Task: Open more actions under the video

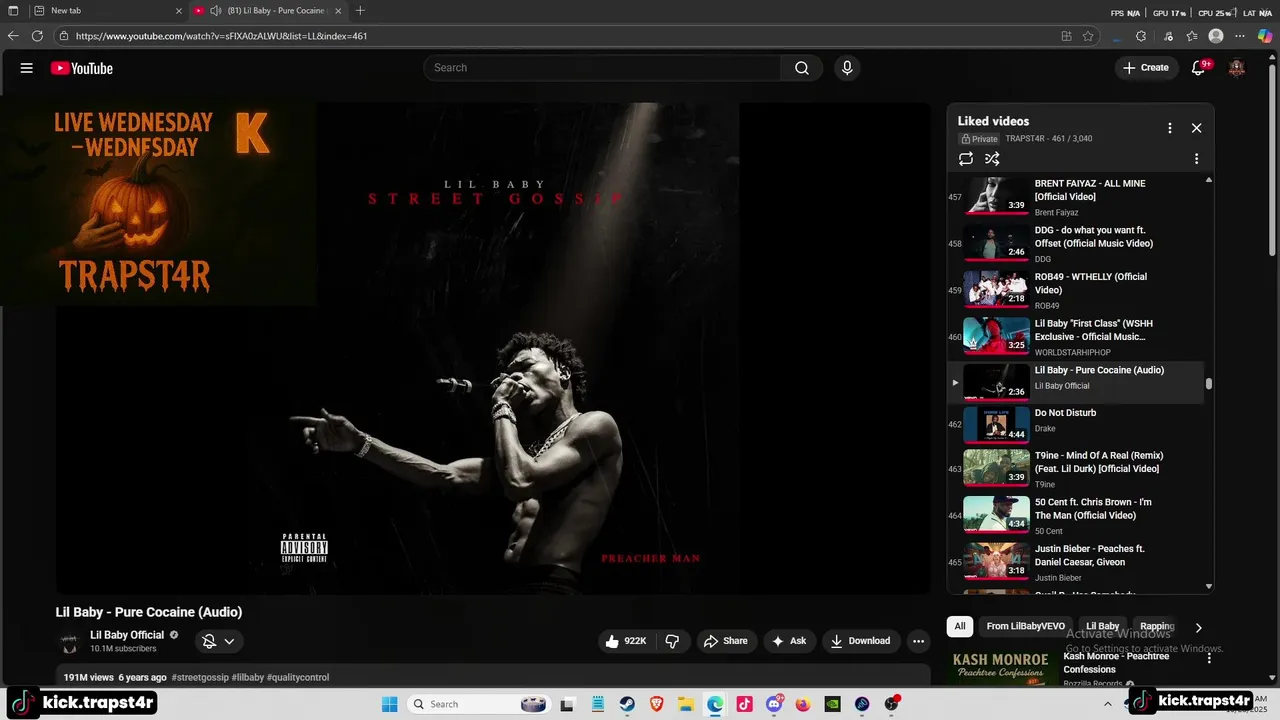Action: 918,641
